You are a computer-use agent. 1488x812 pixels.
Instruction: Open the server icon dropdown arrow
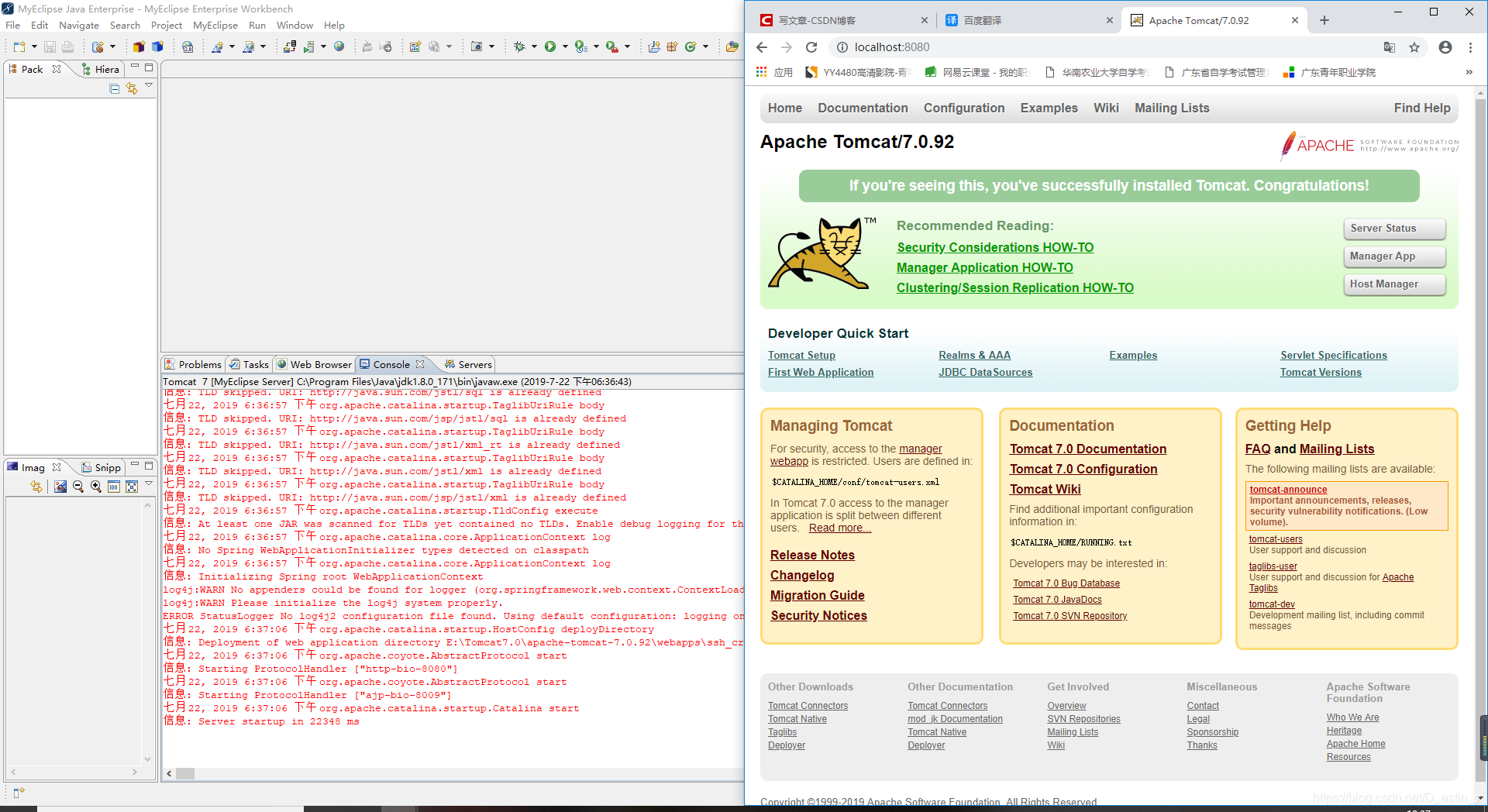pos(323,46)
